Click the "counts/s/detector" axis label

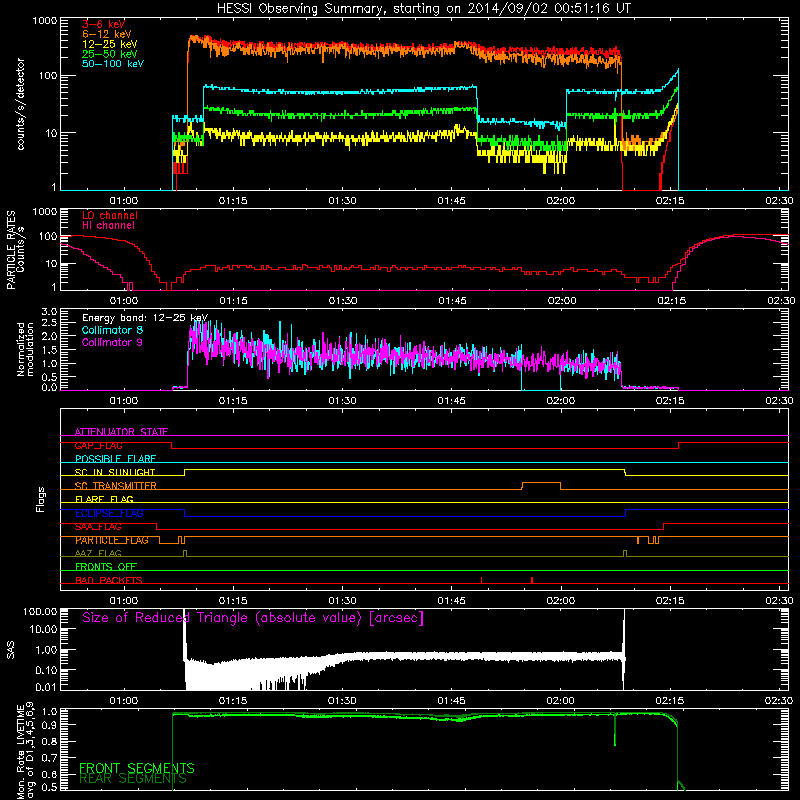[20, 104]
